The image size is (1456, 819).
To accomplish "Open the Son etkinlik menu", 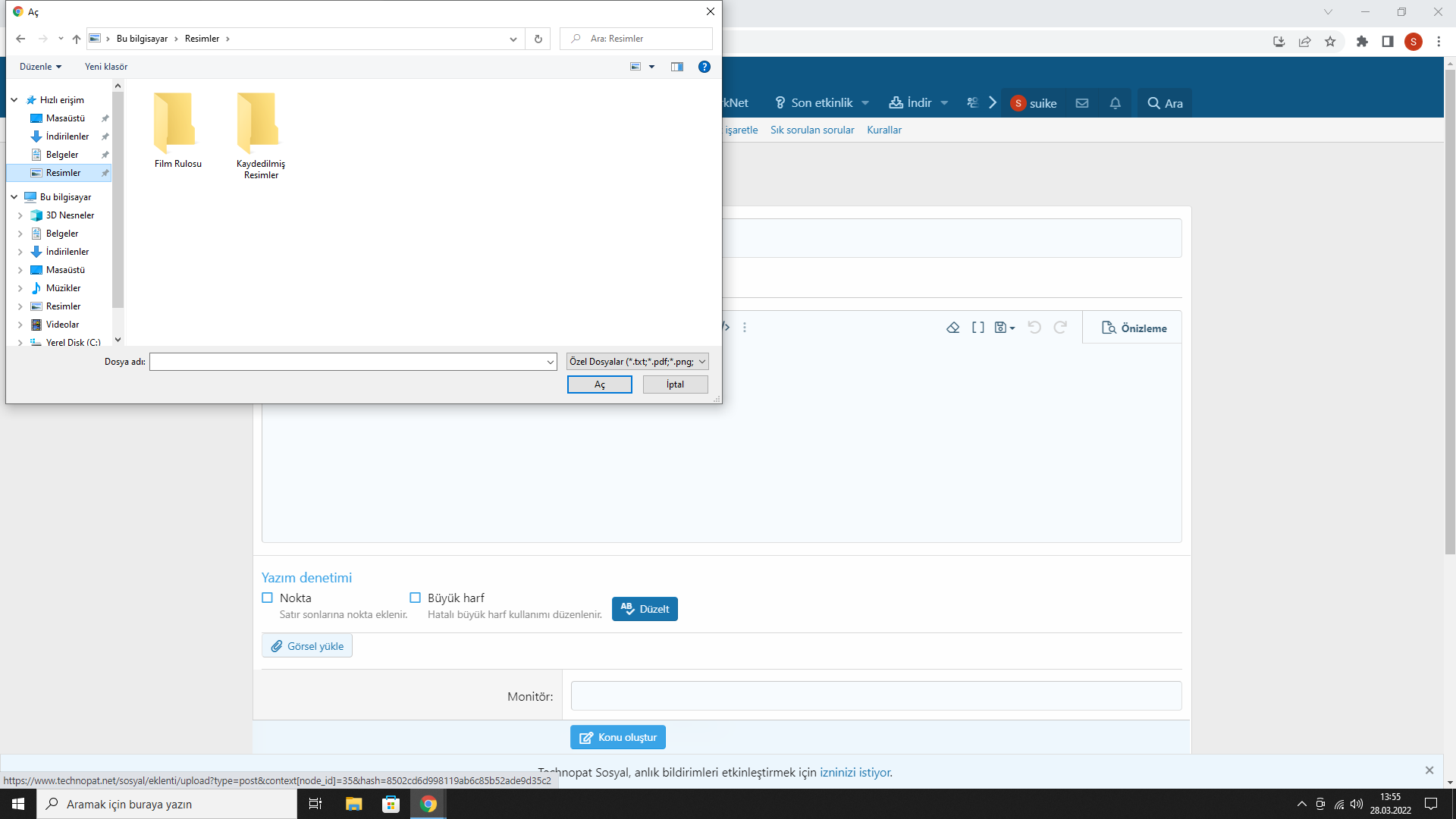I will 822,103.
